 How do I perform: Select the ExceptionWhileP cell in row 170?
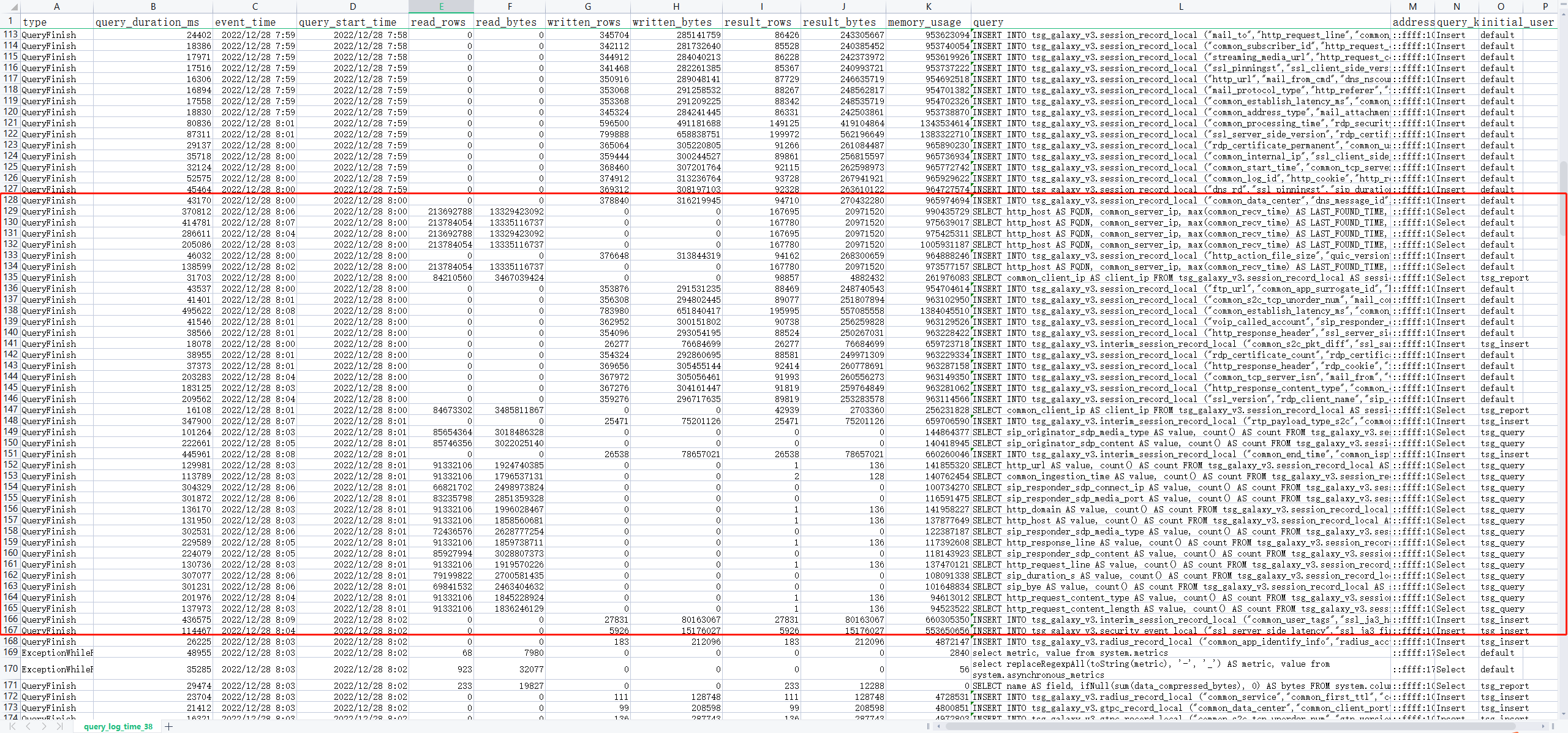click(57, 669)
